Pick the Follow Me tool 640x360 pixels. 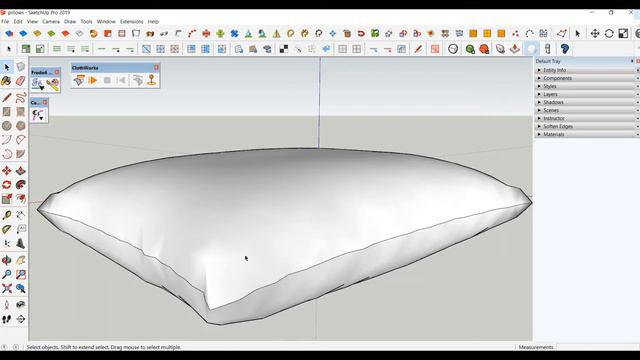(x=20, y=185)
